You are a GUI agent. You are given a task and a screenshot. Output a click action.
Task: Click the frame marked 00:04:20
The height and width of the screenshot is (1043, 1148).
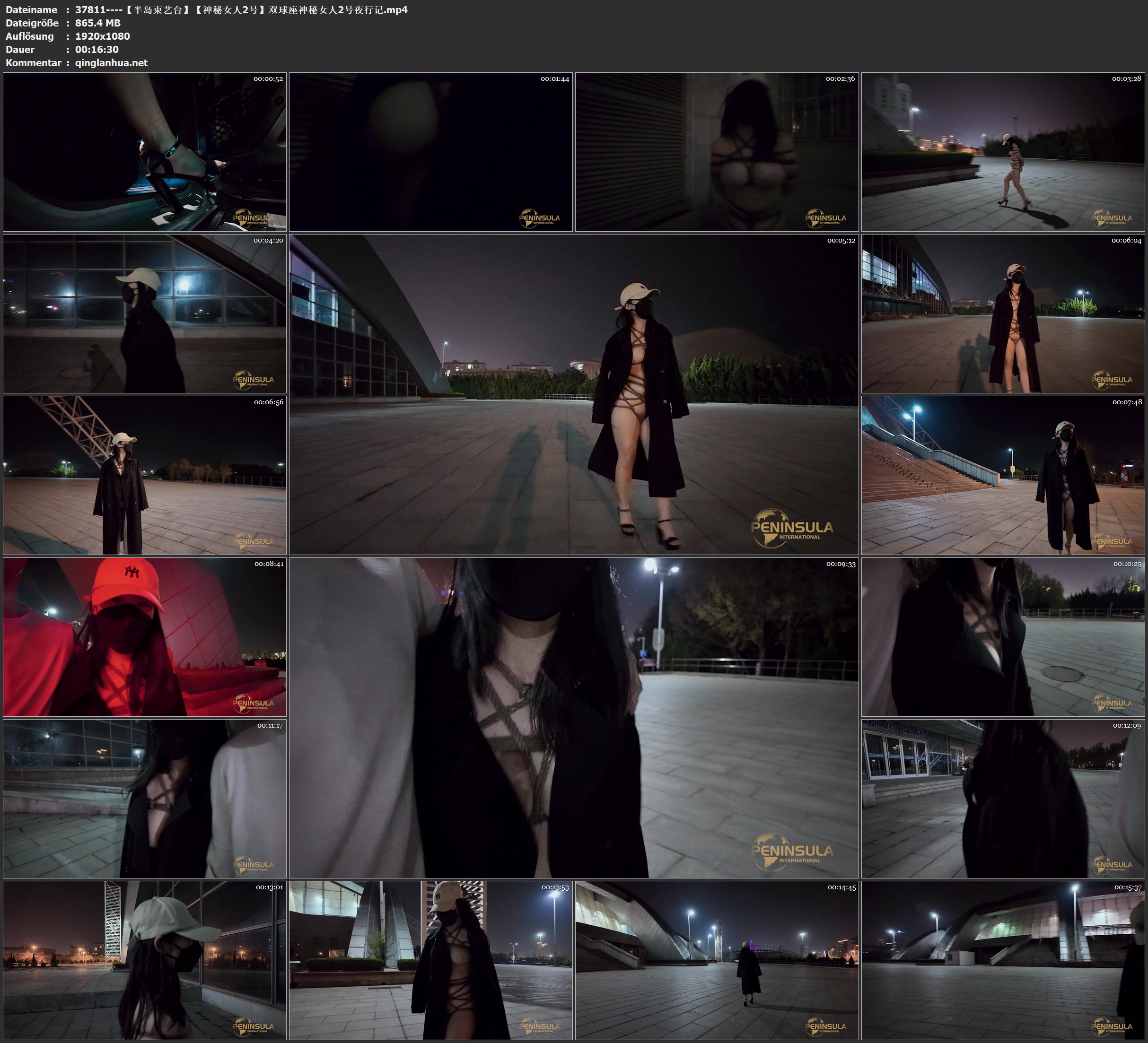point(145,313)
